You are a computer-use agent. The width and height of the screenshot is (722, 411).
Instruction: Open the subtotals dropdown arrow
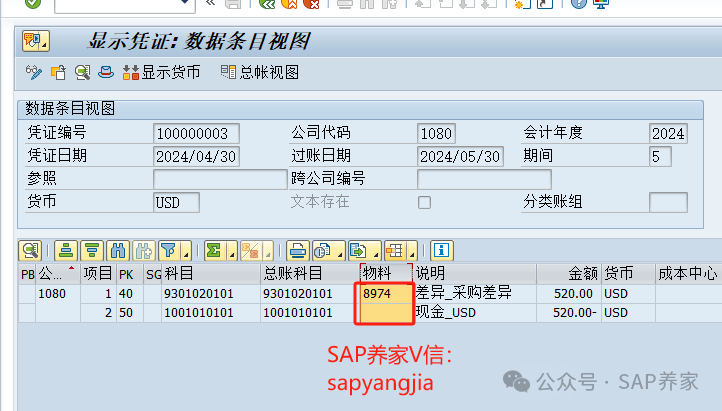(268, 253)
